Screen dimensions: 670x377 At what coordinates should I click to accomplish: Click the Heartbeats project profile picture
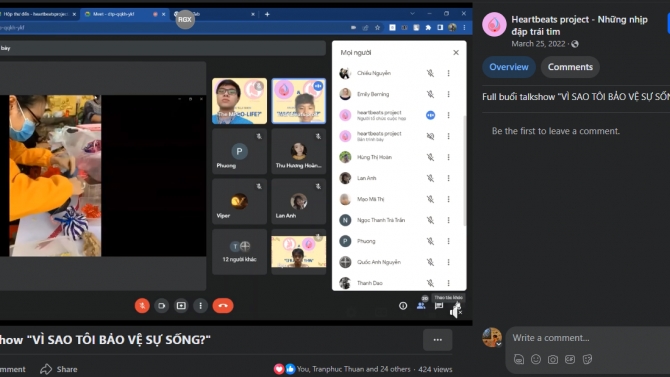494,24
